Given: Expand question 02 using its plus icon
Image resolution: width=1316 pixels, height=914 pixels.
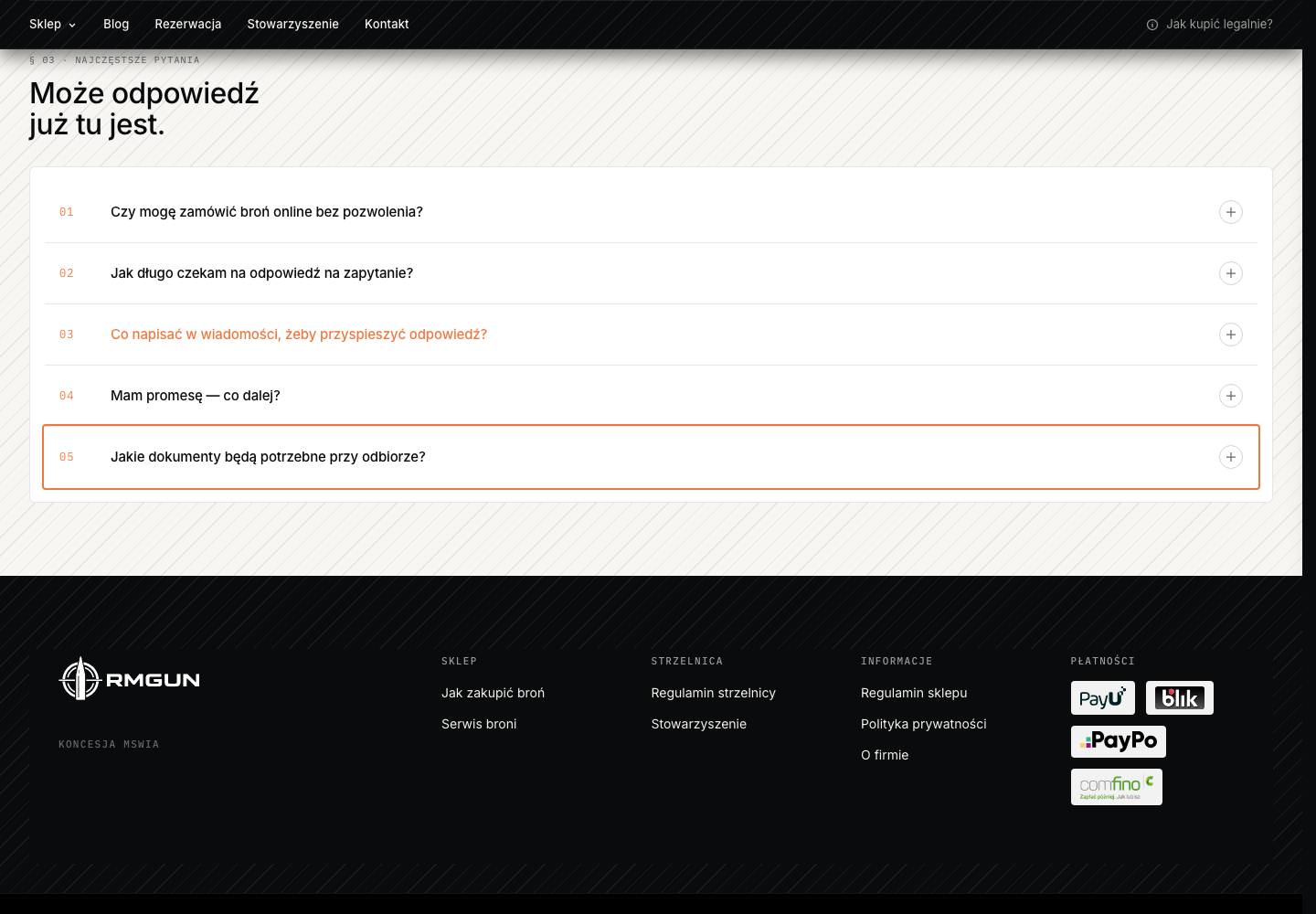Looking at the screenshot, I should point(1231,273).
